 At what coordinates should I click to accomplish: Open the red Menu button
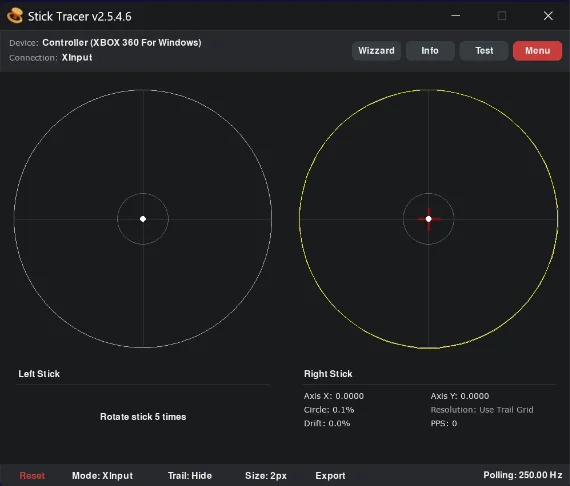point(537,51)
